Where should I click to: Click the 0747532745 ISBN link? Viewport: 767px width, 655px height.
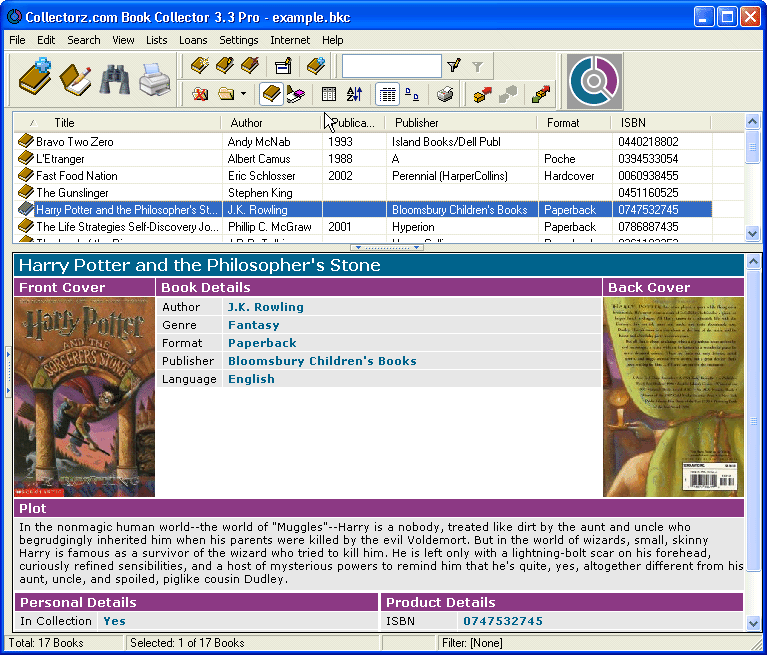(503, 621)
